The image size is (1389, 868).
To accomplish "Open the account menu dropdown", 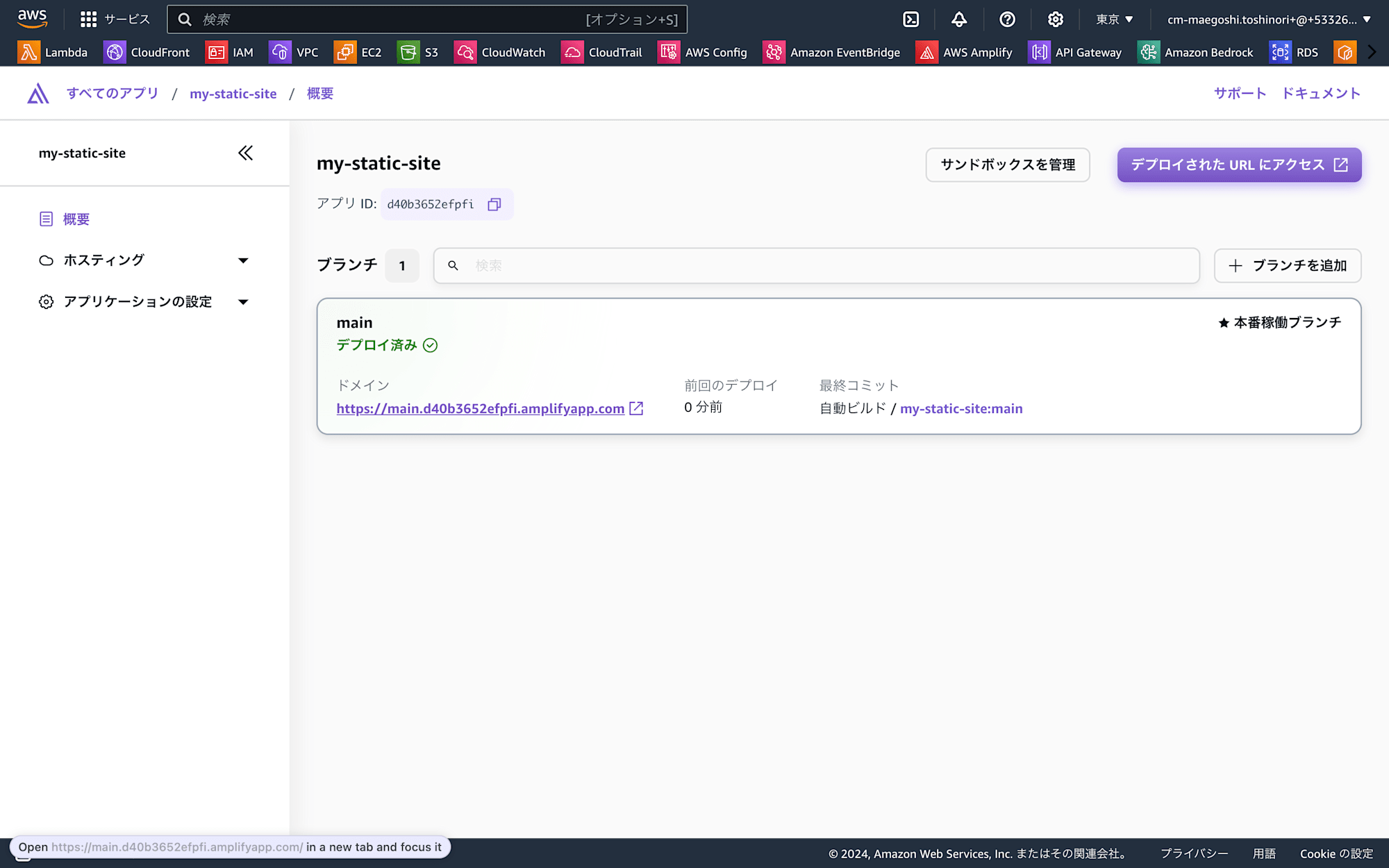I will (1269, 19).
